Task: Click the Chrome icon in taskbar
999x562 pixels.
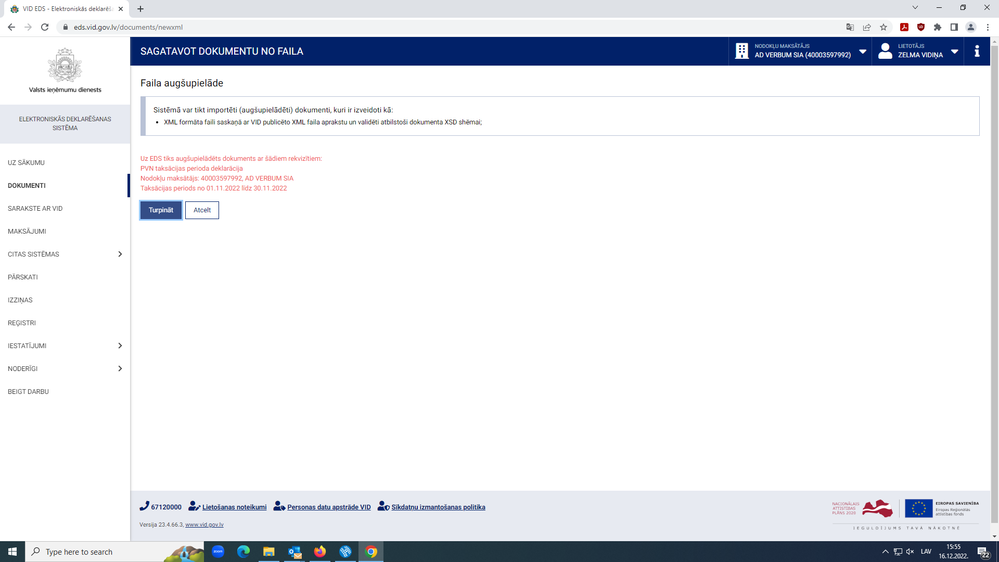Action: [x=371, y=552]
